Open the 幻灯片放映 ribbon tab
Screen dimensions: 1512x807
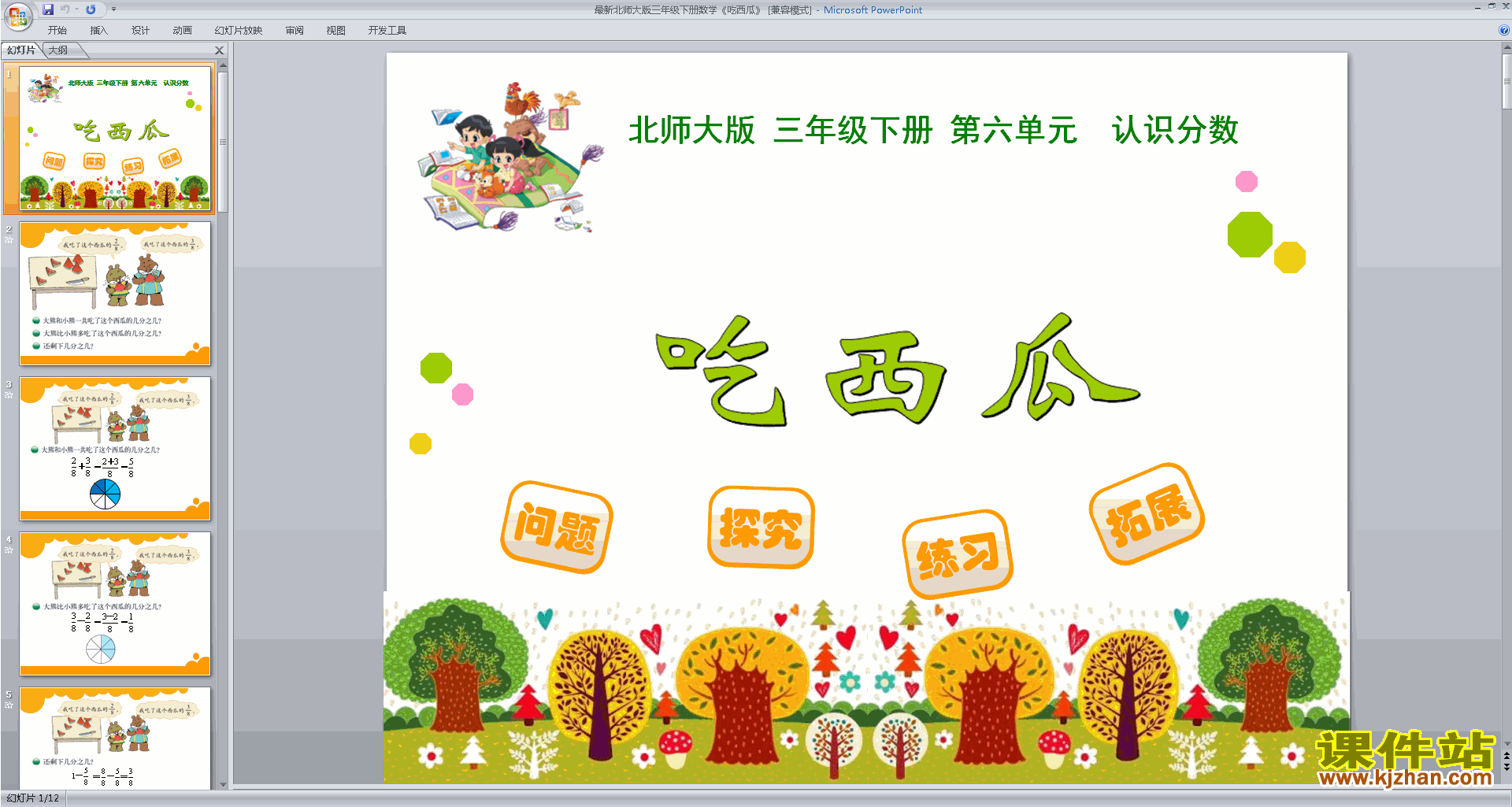point(238,31)
